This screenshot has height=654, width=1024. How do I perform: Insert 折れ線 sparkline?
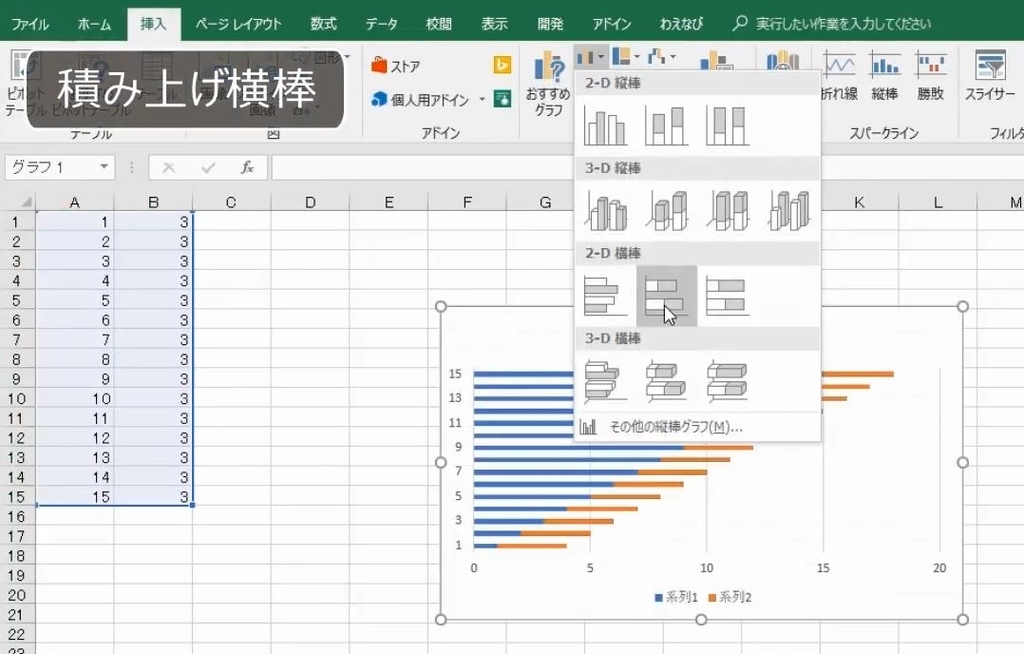(x=839, y=76)
